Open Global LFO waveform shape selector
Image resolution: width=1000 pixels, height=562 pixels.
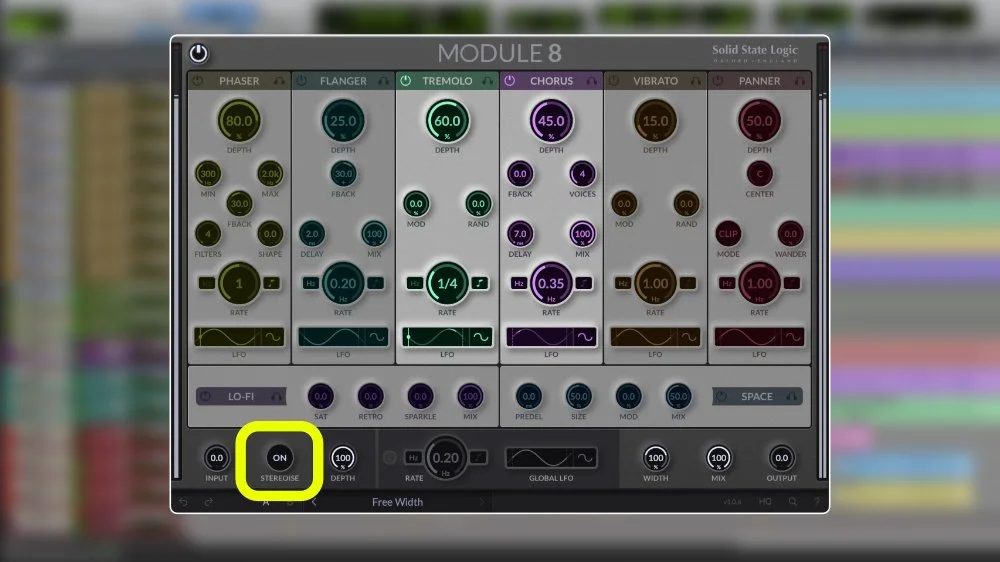(x=585, y=457)
